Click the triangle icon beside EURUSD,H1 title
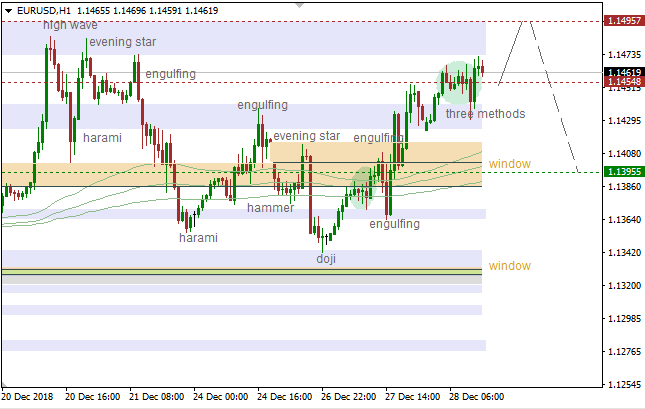This screenshot has width=645, height=409. 7,10
